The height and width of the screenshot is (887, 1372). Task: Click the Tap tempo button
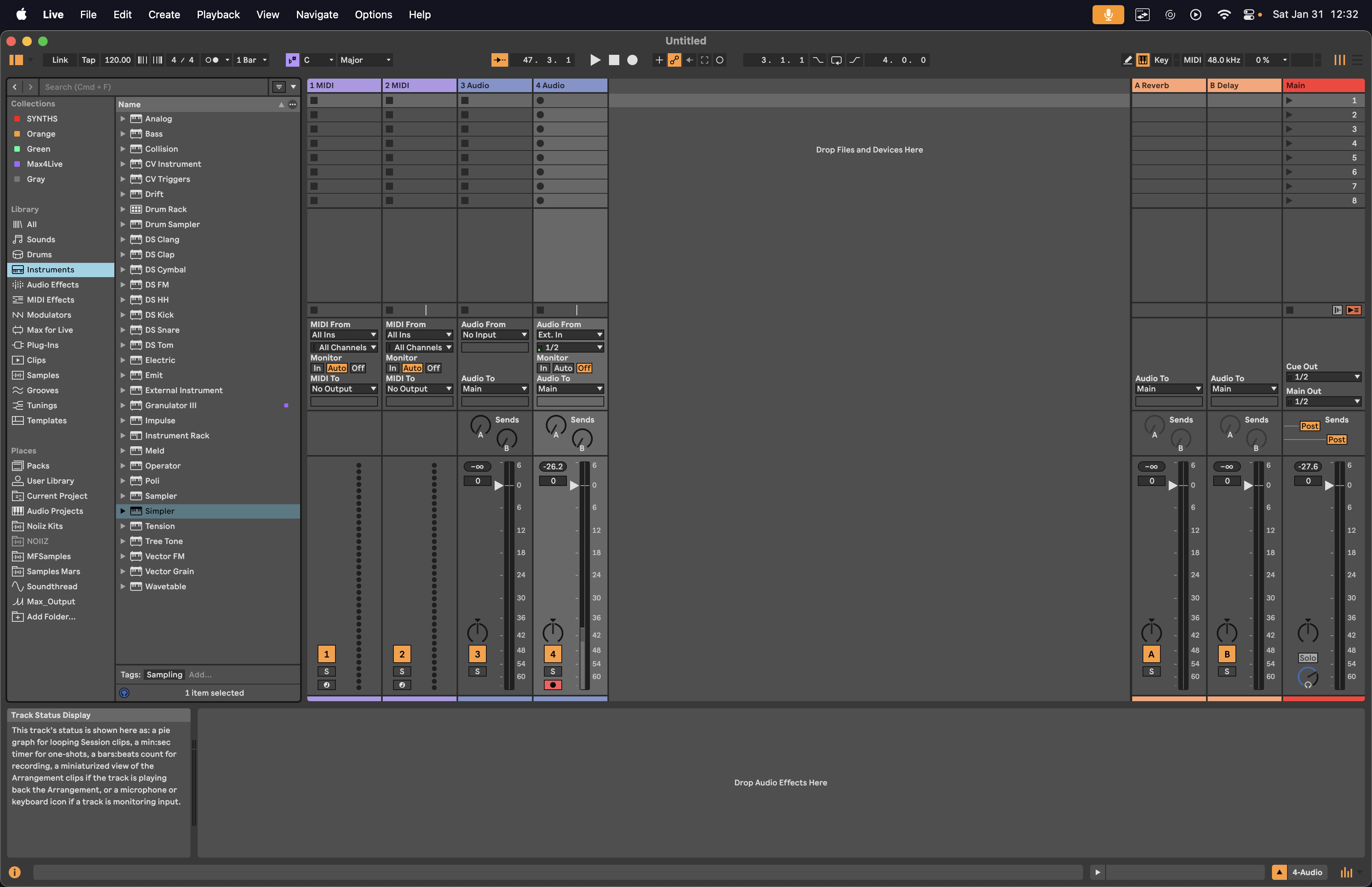click(x=88, y=60)
